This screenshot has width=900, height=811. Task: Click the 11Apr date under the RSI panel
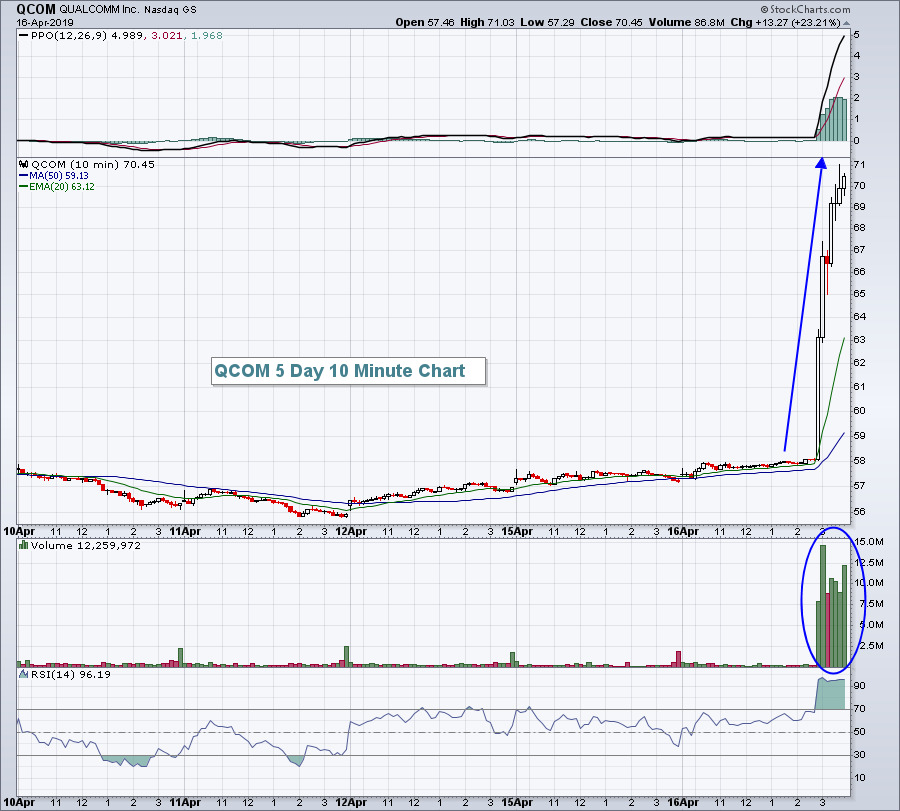coord(185,802)
